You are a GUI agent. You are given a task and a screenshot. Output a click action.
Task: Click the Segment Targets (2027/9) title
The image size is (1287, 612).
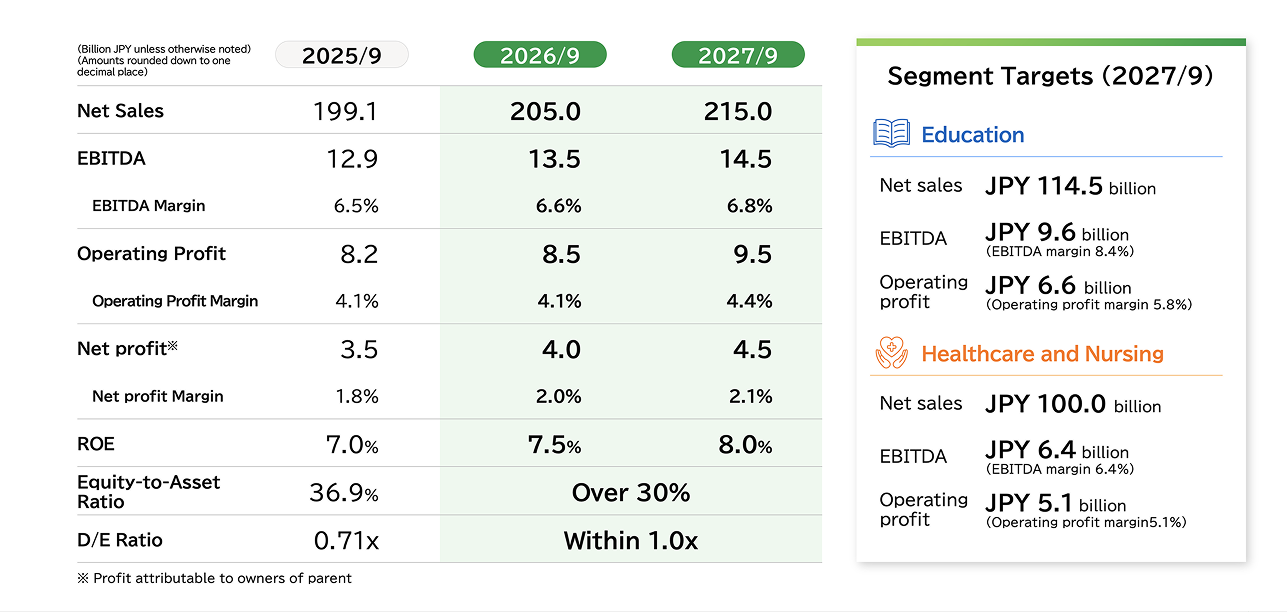click(x=1050, y=77)
